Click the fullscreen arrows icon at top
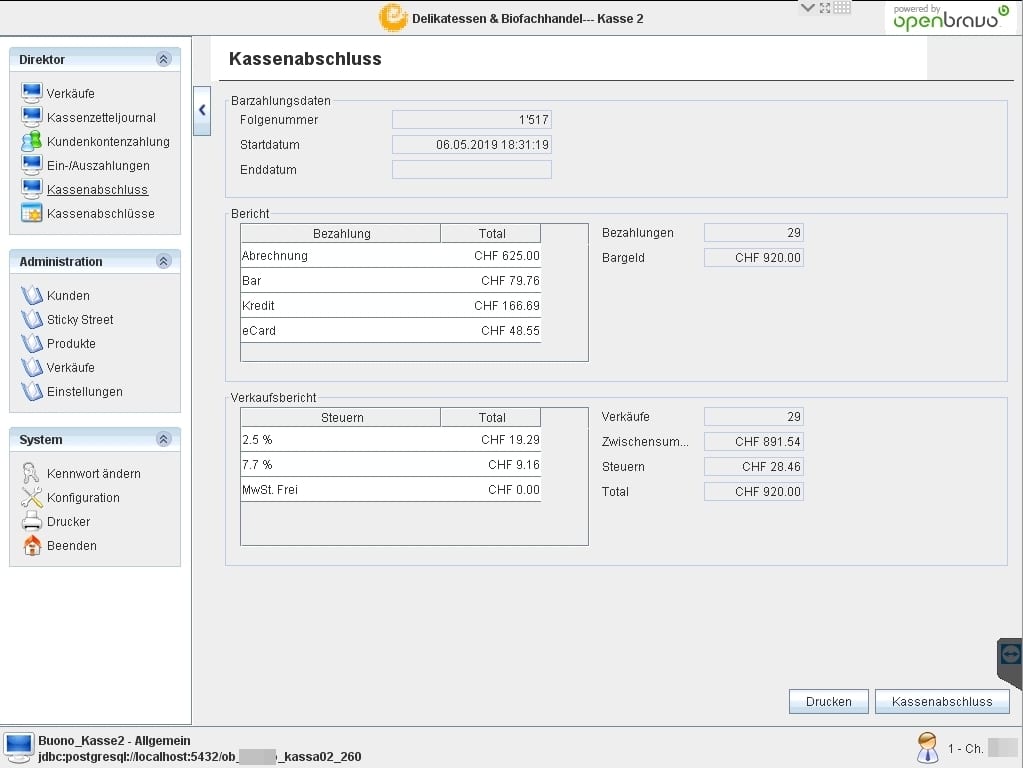The image size is (1023, 768). point(825,8)
